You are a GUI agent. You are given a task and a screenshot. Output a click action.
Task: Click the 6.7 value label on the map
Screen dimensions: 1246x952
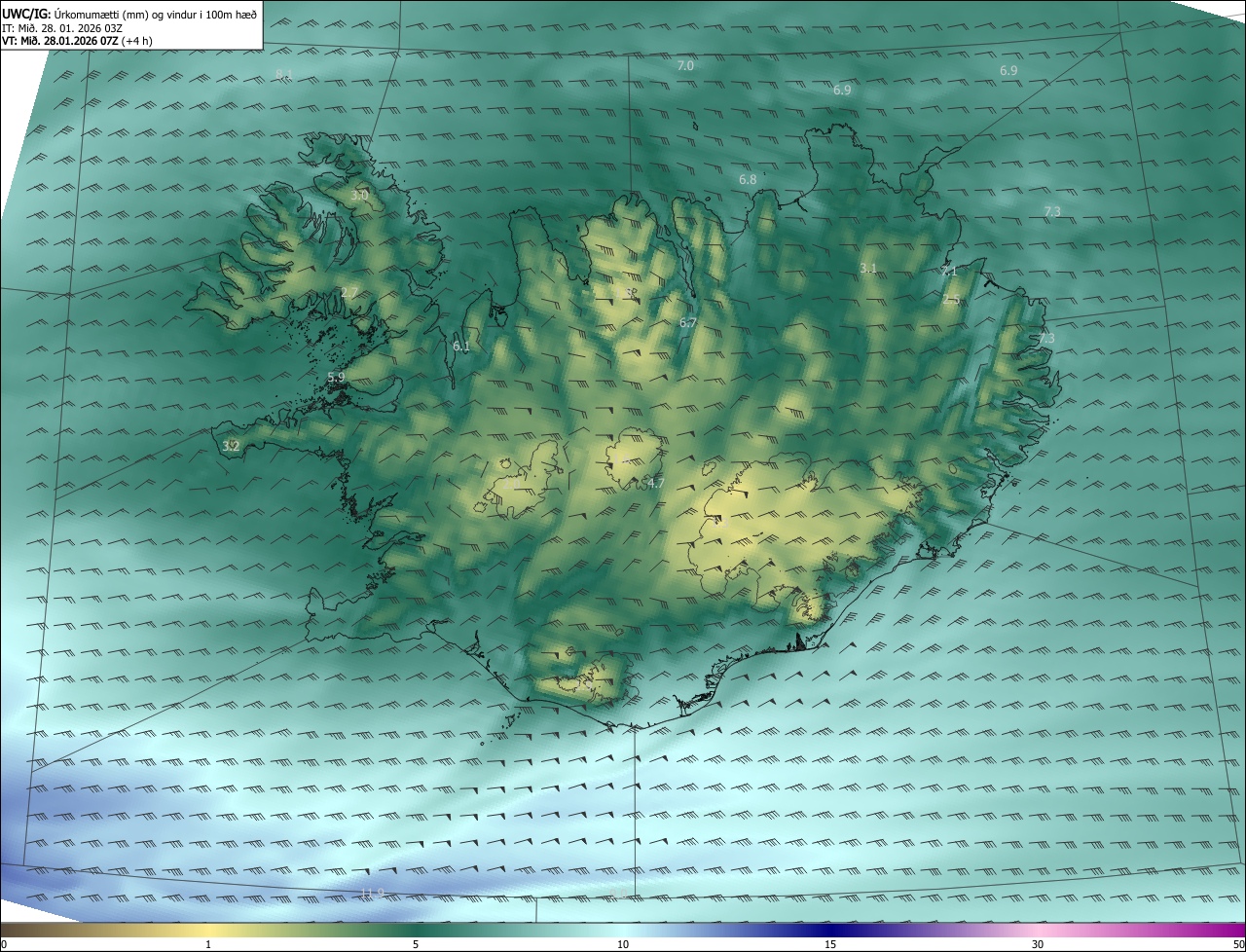coord(688,322)
